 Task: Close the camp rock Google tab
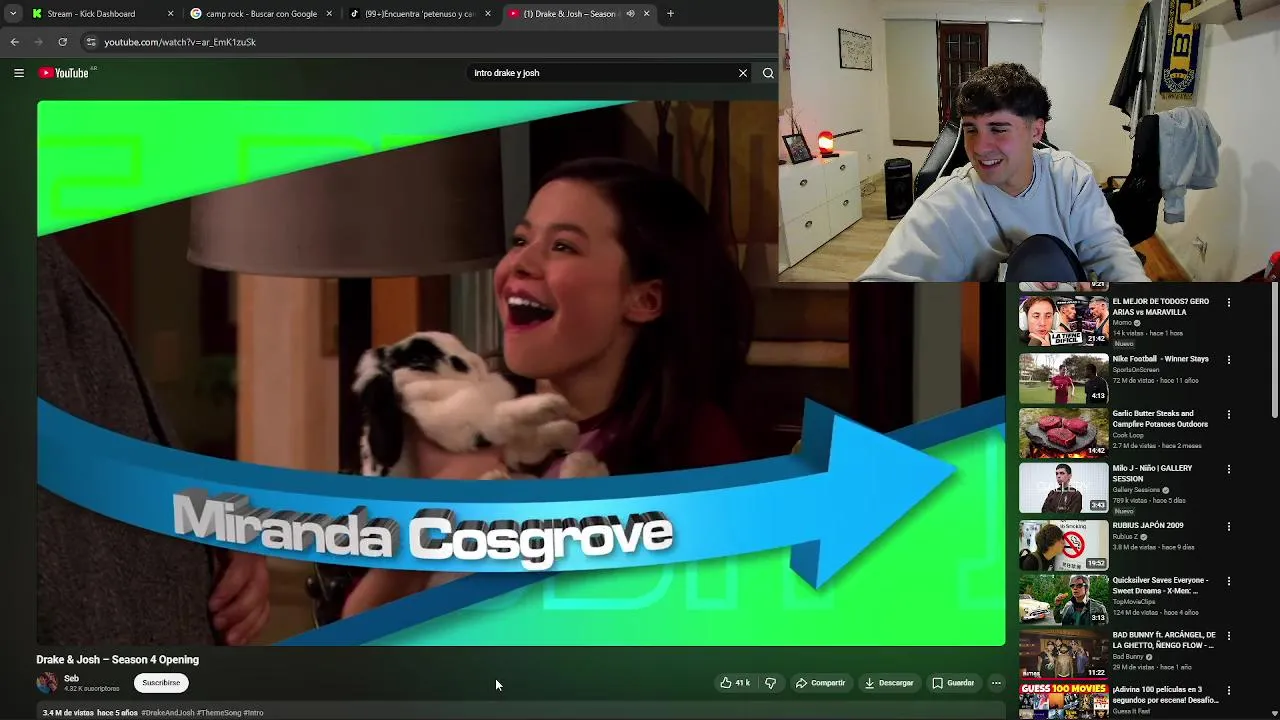click(x=329, y=14)
